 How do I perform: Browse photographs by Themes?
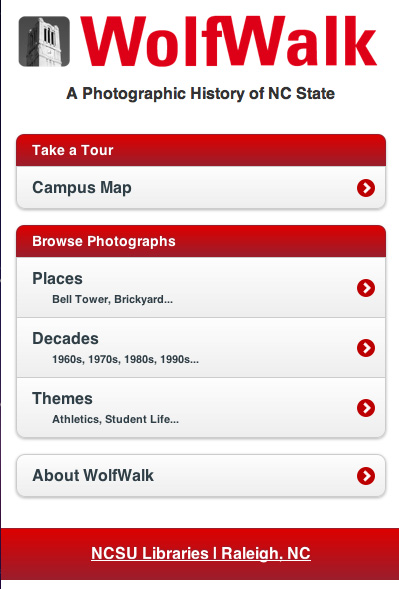(x=201, y=408)
